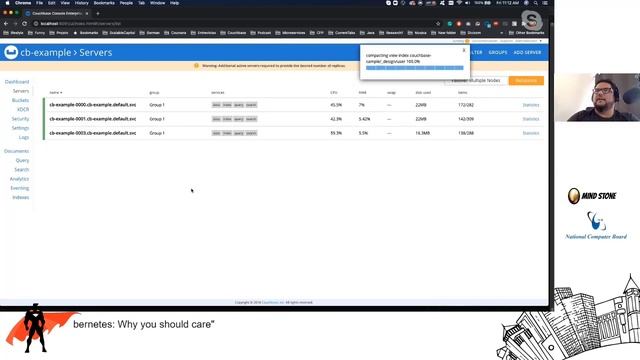Open the Podcast bookmarks folder
This screenshot has width=640, height=360.
point(261,33)
